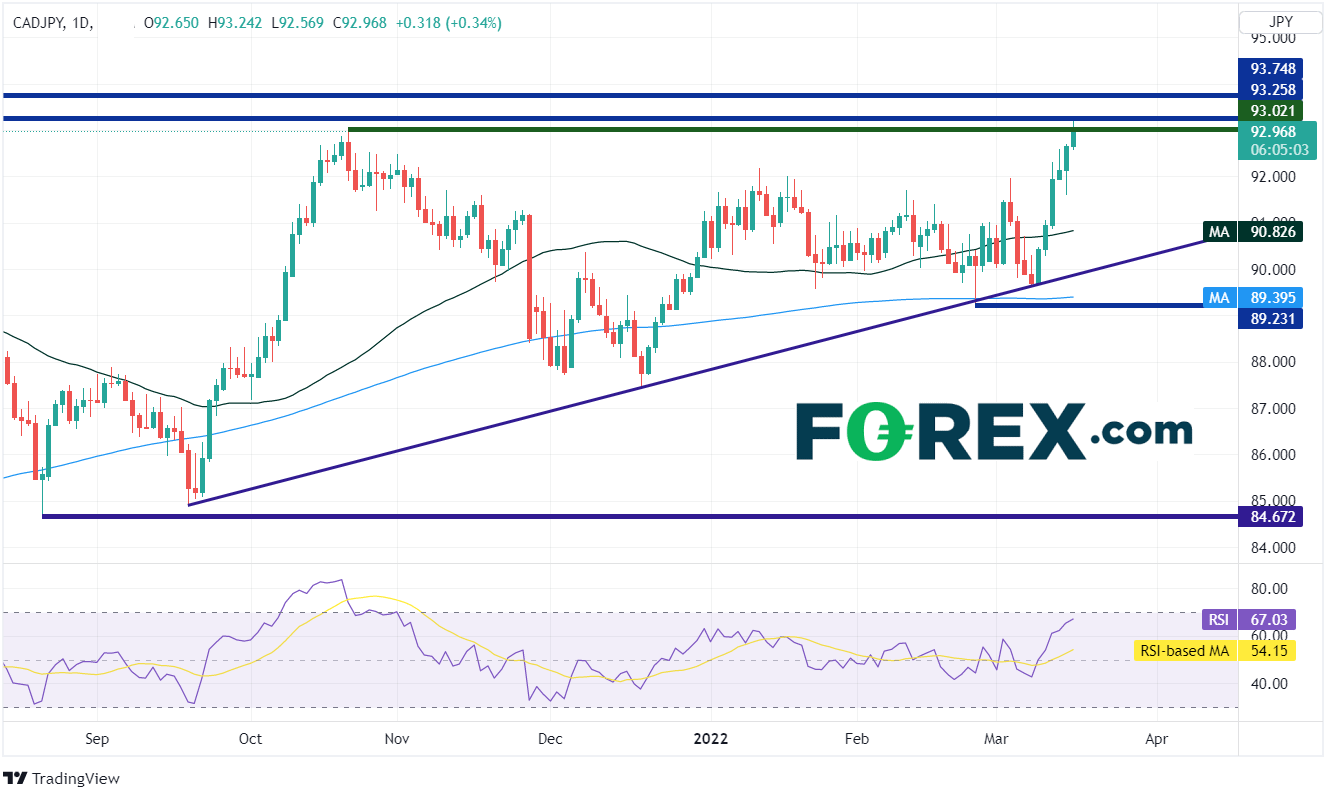The height and width of the screenshot is (800, 1336).
Task: Click the Mar label on time axis
Action: (996, 739)
